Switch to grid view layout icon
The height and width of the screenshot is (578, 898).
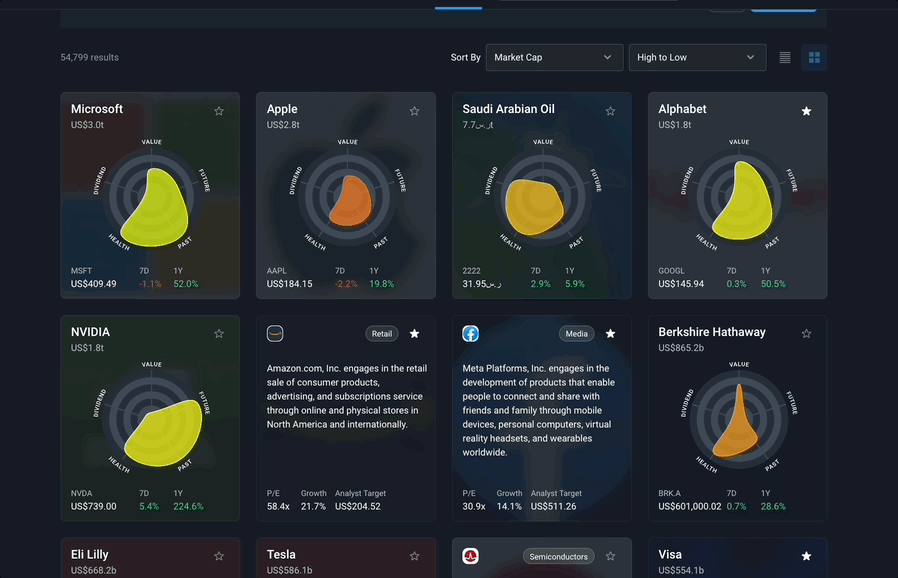pos(814,57)
